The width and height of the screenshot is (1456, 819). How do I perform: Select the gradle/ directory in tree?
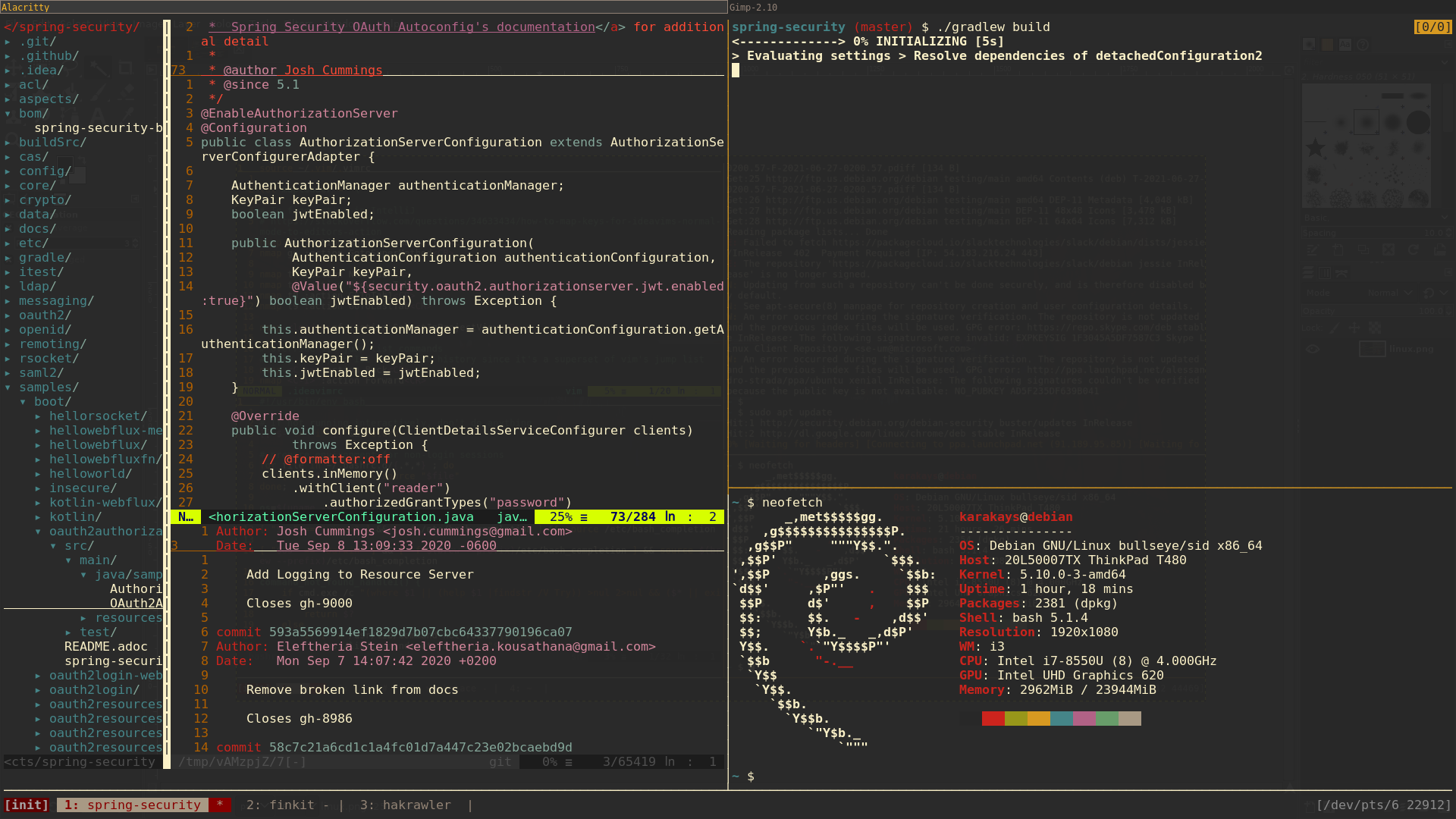tap(45, 258)
